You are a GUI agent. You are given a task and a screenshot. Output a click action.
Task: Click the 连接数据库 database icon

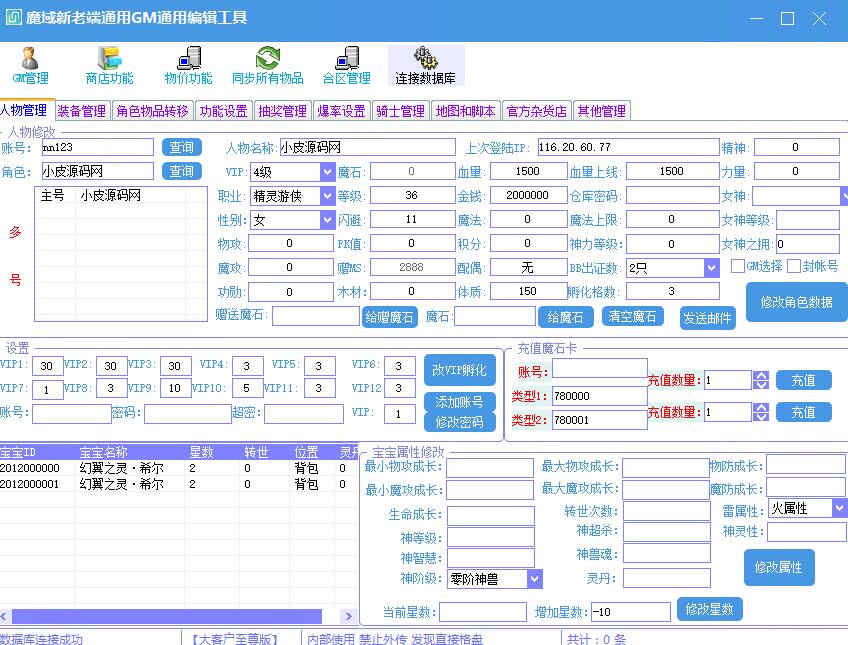(424, 65)
